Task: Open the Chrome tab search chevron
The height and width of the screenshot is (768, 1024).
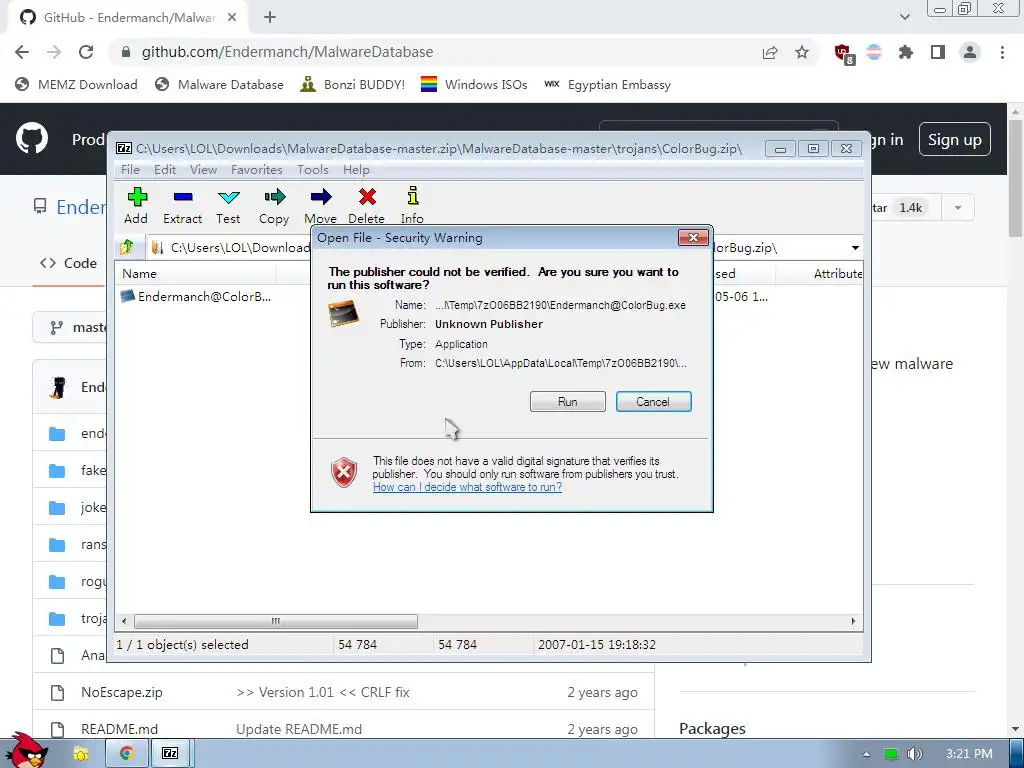Action: pos(904,17)
